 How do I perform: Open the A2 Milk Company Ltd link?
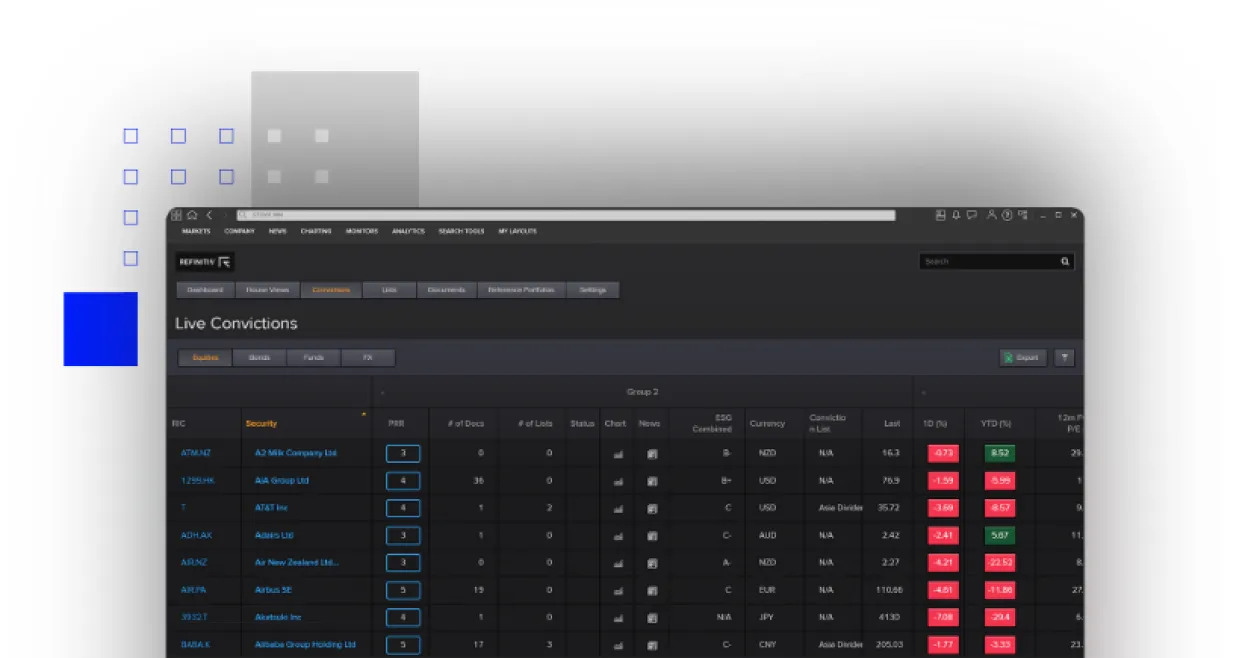[296, 453]
